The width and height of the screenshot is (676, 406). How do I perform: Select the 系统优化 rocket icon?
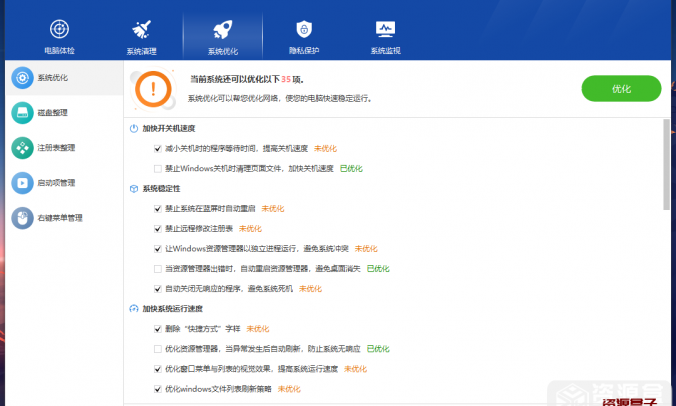tap(223, 29)
